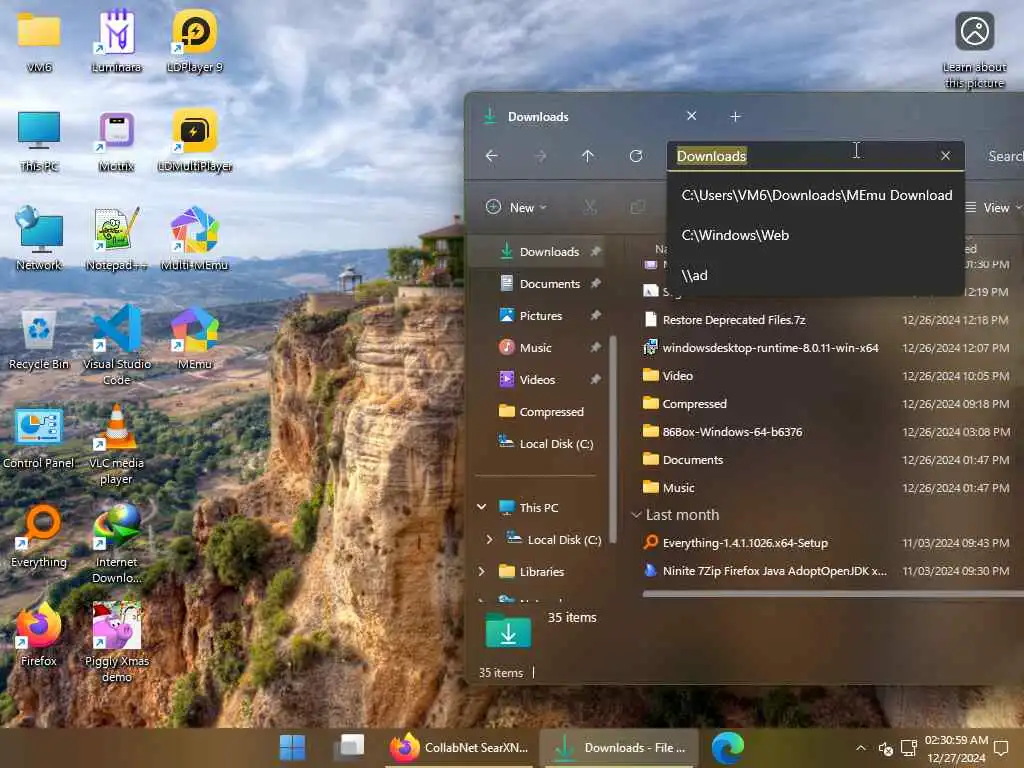Switch to Firefox CollabNet SearXNG window
1024x768 pixels.
tap(460, 748)
